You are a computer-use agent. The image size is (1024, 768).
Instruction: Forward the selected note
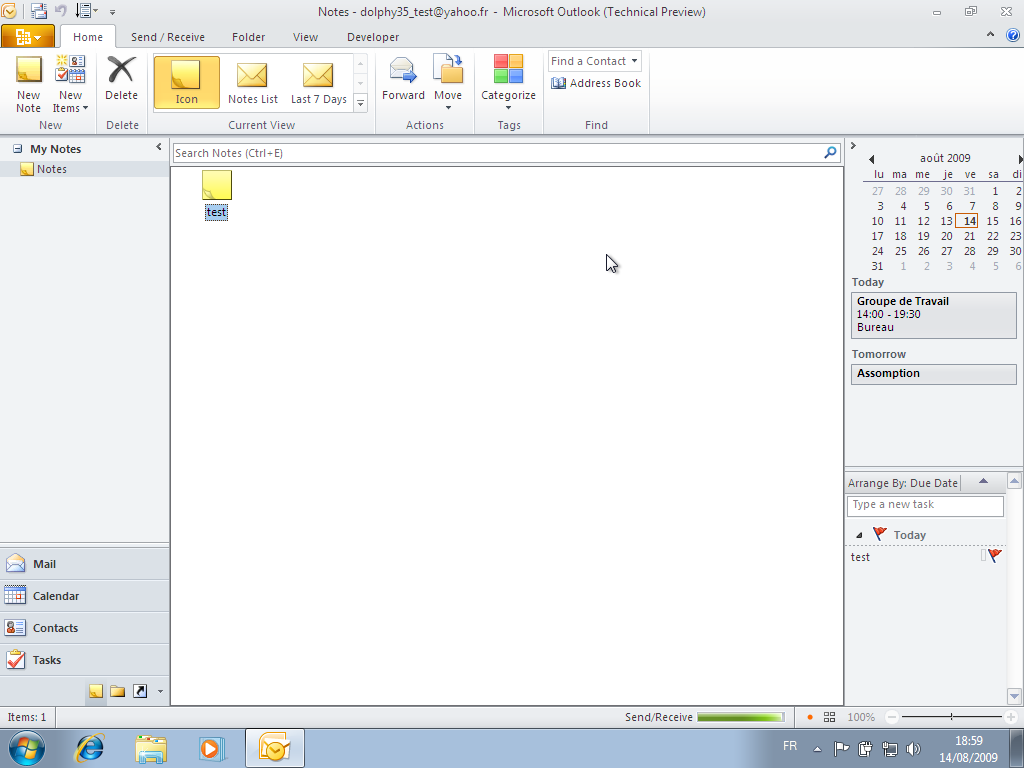pos(403,78)
